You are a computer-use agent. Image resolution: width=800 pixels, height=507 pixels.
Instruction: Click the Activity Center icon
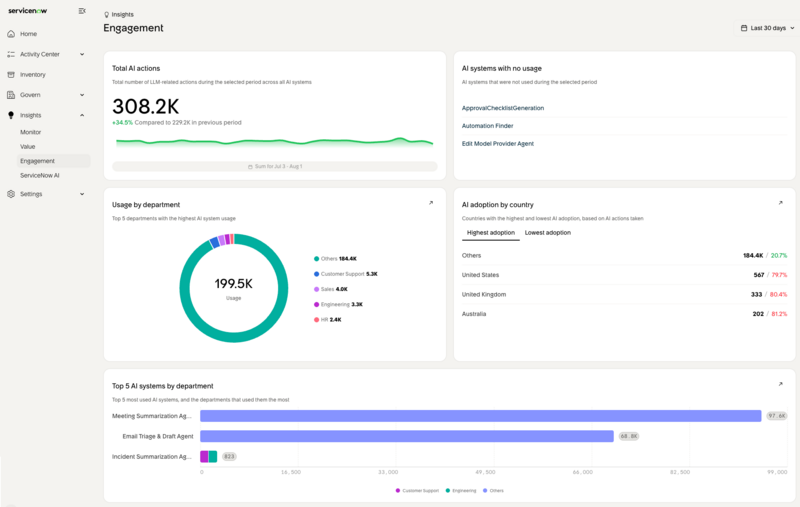[x=11, y=54]
